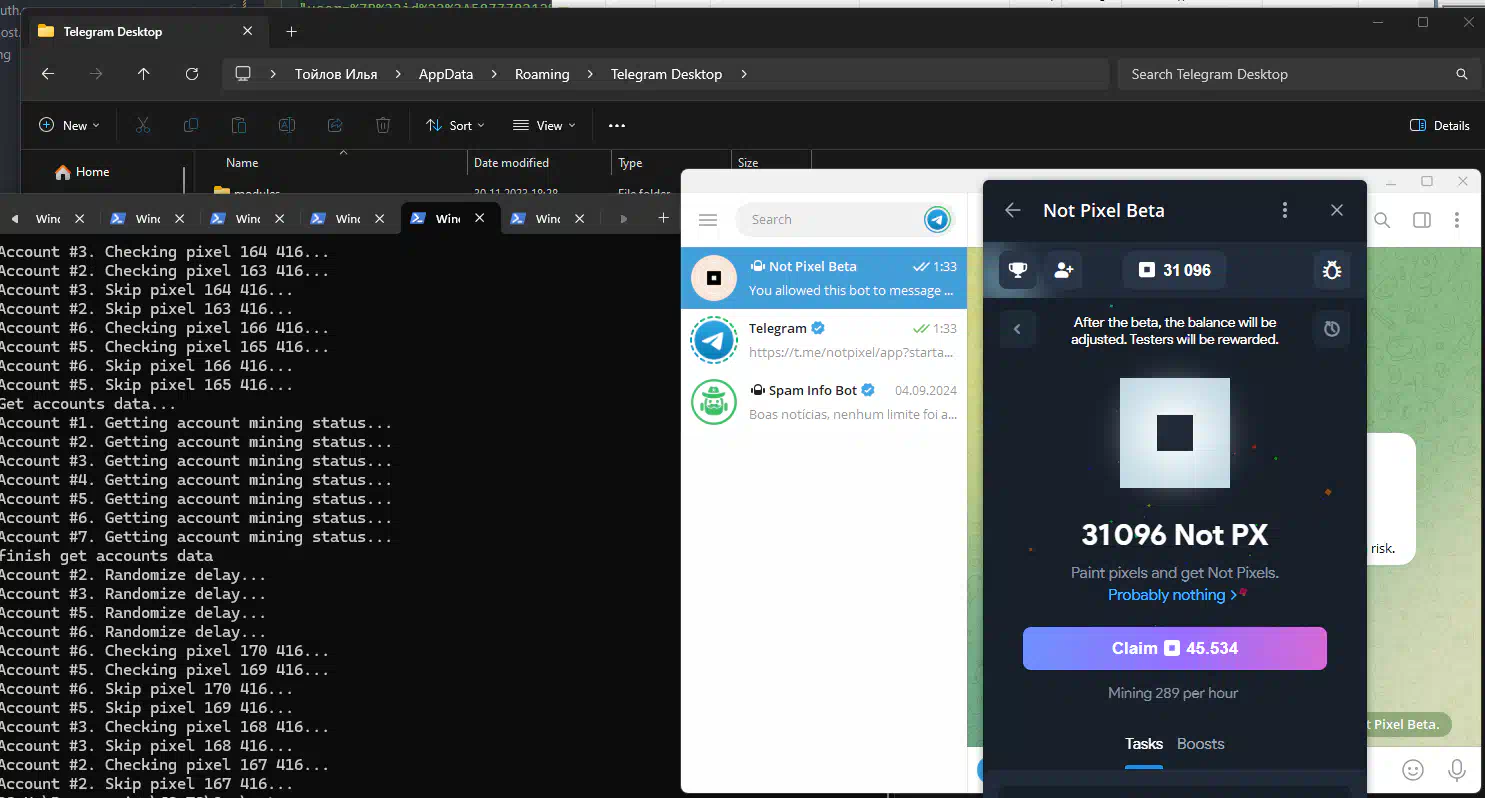The height and width of the screenshot is (798, 1485).
Task: Open the Telegram service chat
Action: tap(824, 340)
